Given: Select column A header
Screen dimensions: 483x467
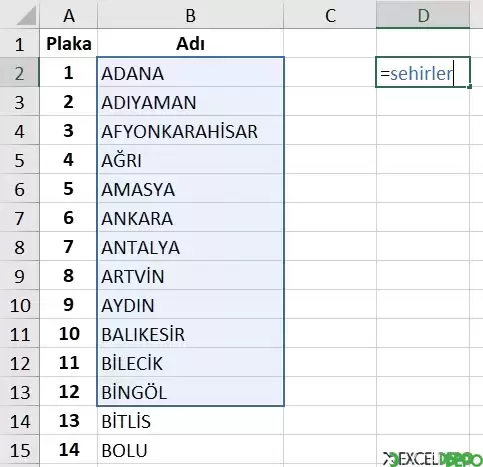Looking at the screenshot, I should tap(69, 15).
